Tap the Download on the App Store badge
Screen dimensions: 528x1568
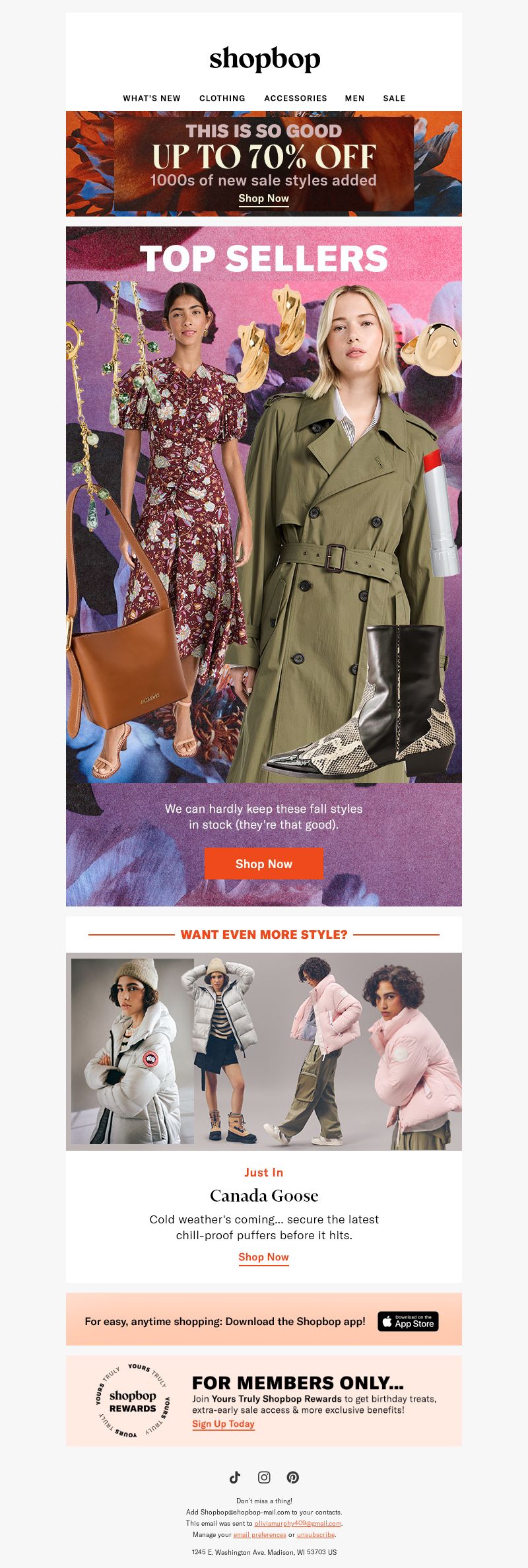pyautogui.click(x=408, y=1321)
